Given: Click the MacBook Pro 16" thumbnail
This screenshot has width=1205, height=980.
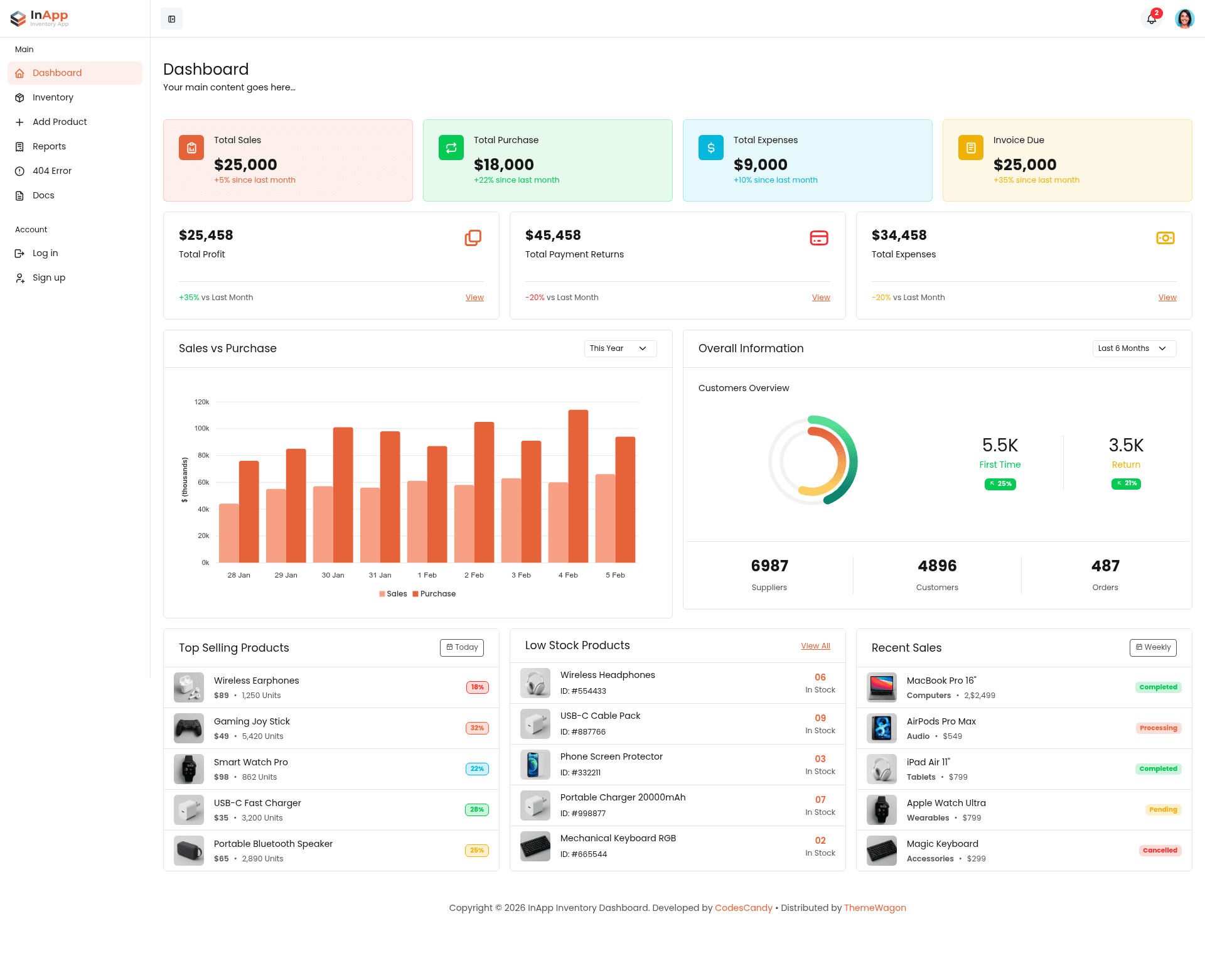Looking at the screenshot, I should 882,687.
